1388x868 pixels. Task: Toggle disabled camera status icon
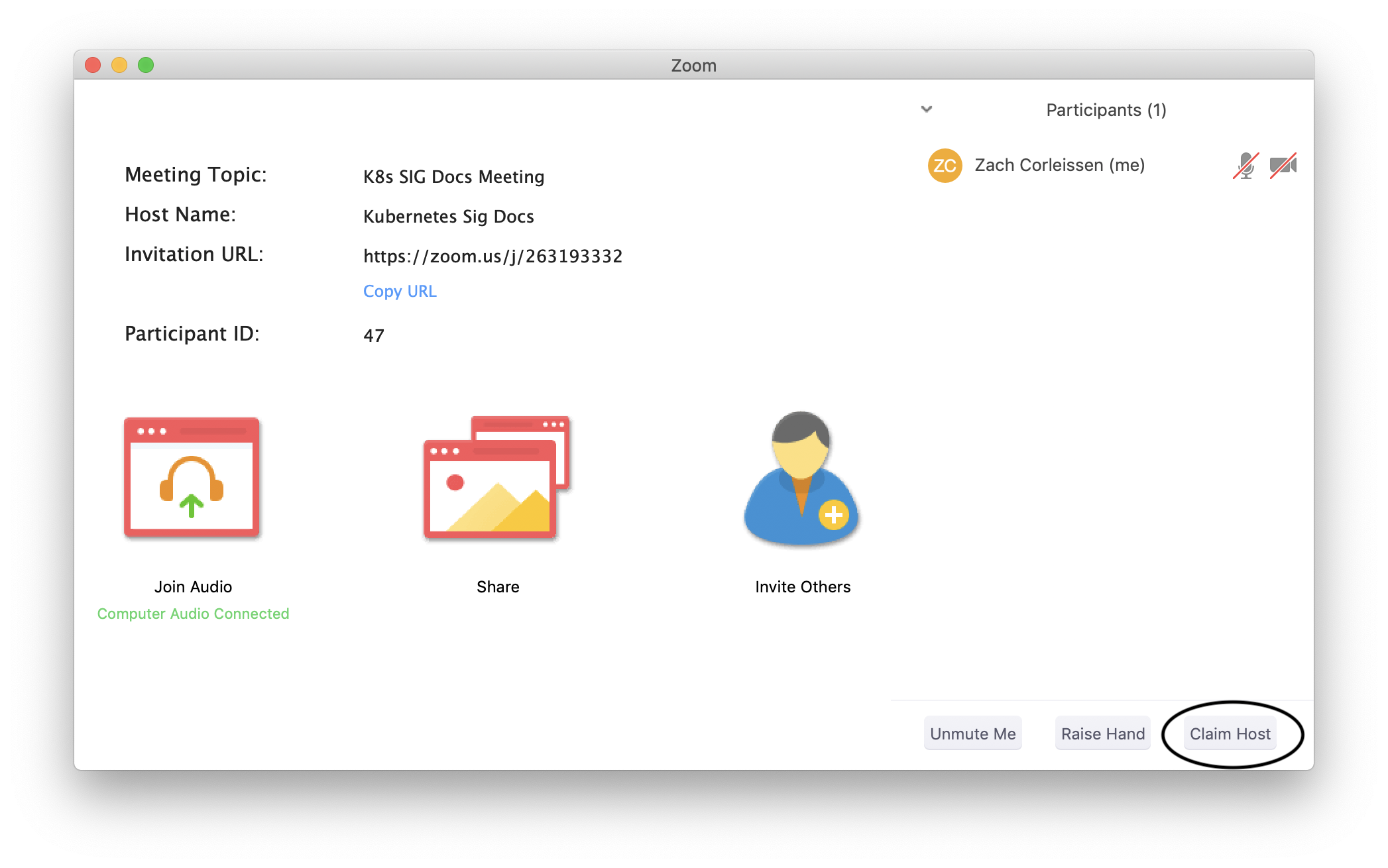[1283, 164]
